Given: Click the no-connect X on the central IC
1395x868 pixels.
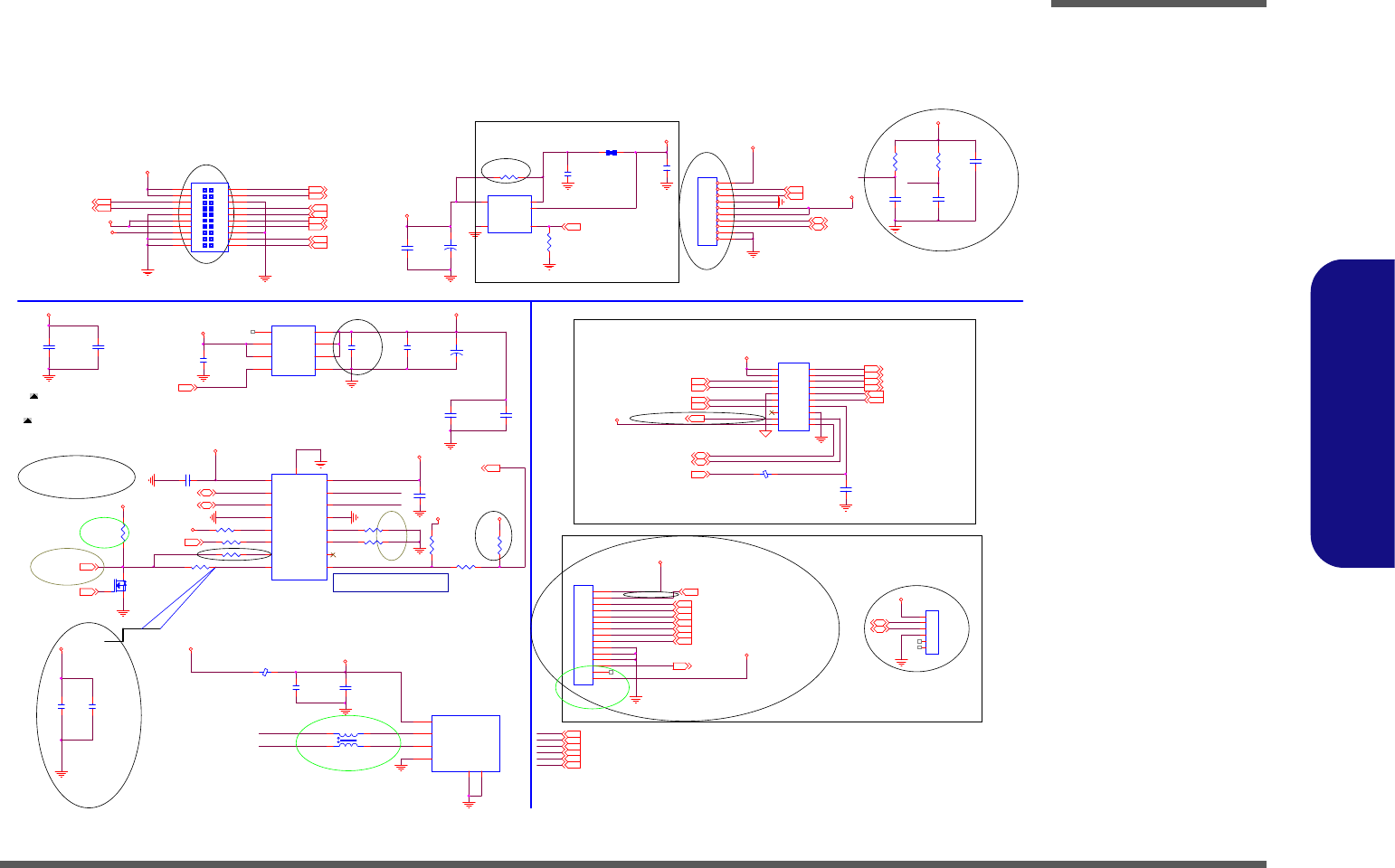Looking at the screenshot, I should point(333,554).
